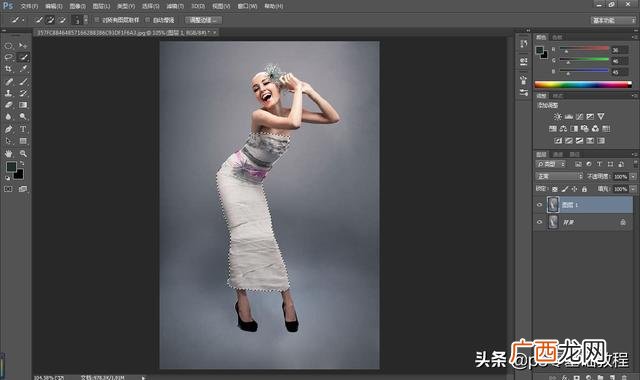Select the Quick Selection tool in toolbox
640x380 pixels.
click(23, 57)
